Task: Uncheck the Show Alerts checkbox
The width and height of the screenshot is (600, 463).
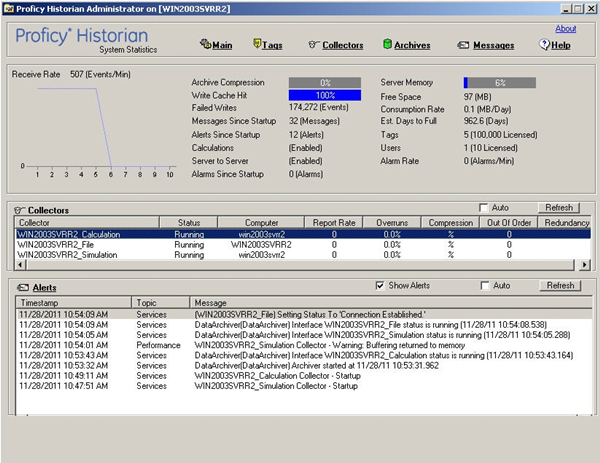Action: click(380, 285)
